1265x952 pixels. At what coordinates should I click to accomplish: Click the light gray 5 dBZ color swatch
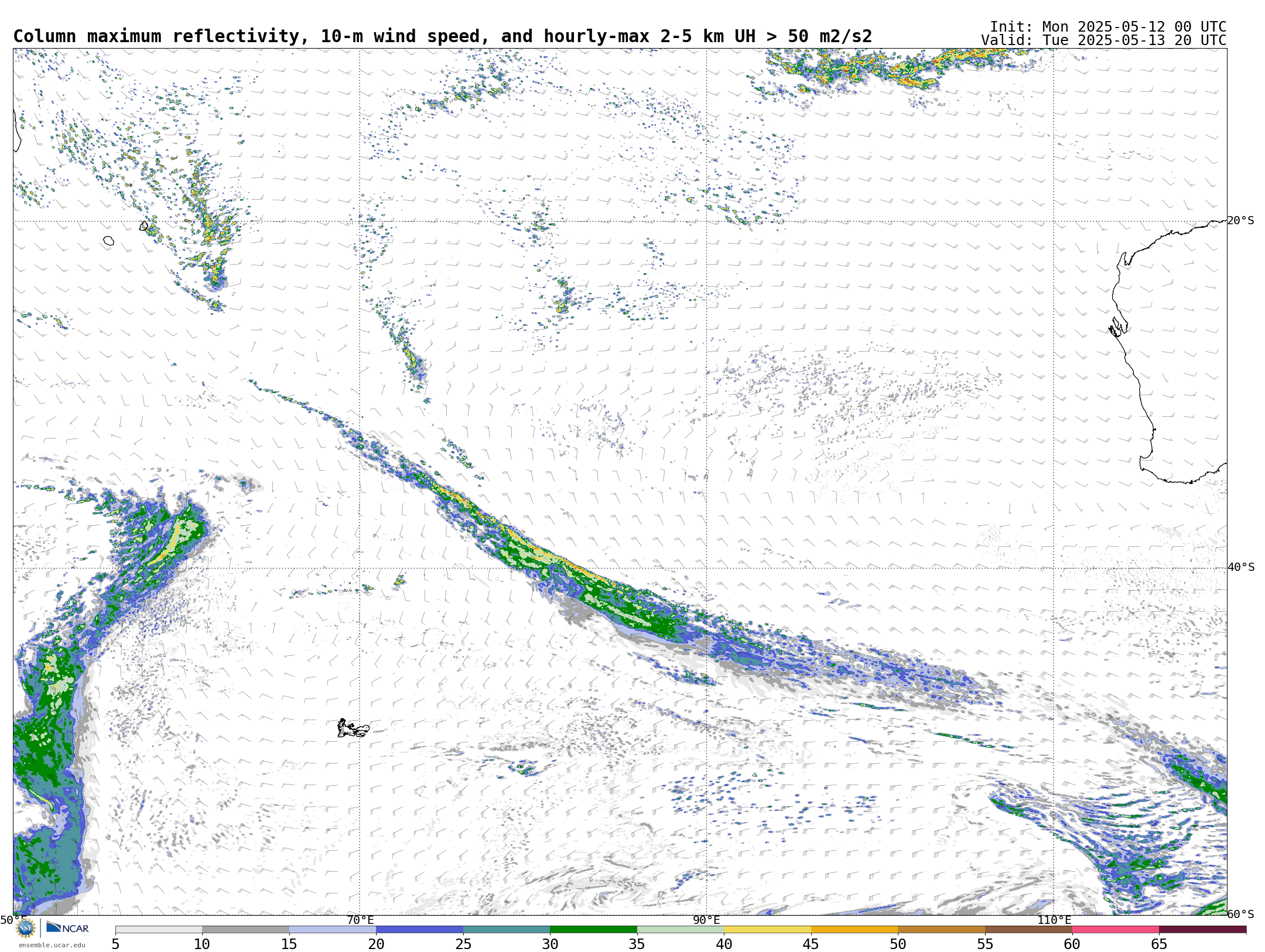coord(159,930)
